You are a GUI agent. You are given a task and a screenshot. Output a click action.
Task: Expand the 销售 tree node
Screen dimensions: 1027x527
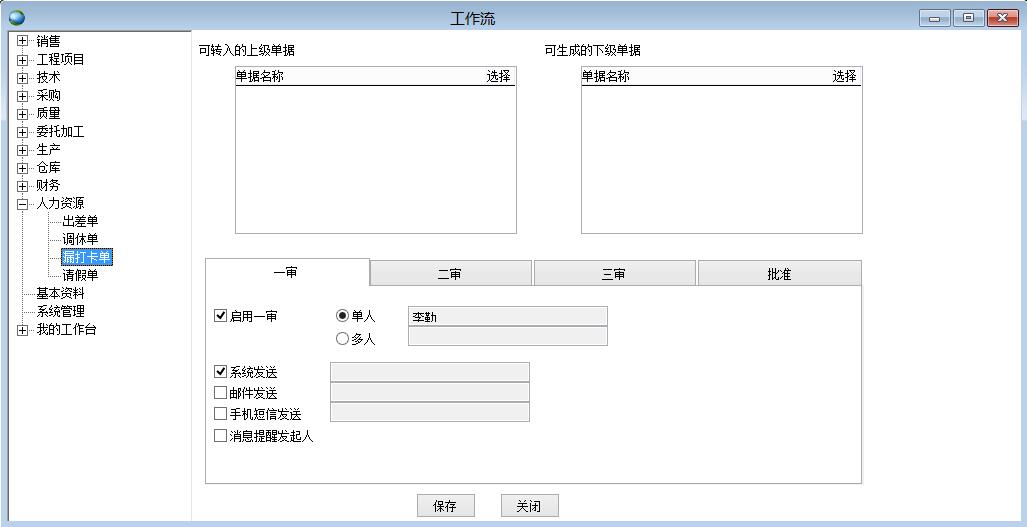pyautogui.click(x=23, y=42)
